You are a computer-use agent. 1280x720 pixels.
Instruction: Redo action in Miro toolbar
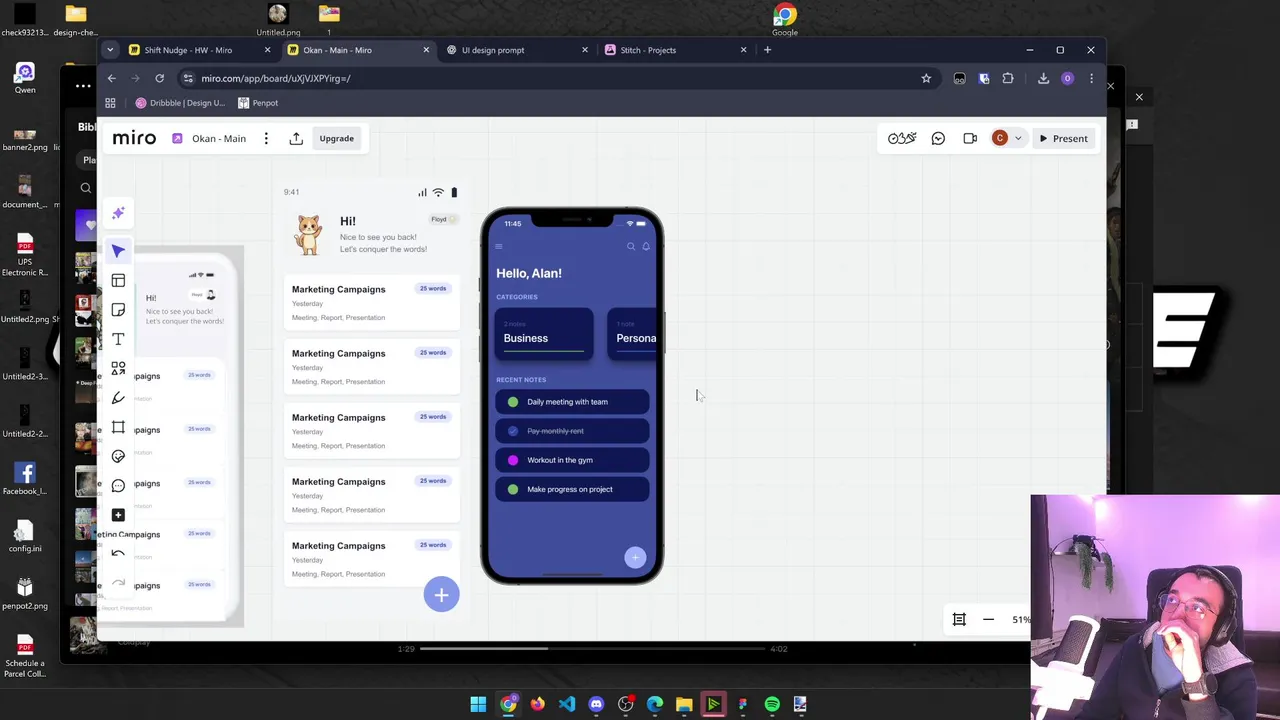pos(118,582)
